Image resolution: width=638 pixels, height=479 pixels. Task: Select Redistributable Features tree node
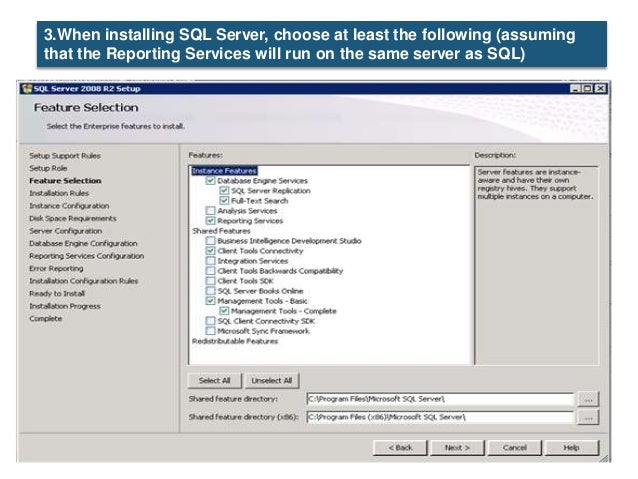coord(234,341)
